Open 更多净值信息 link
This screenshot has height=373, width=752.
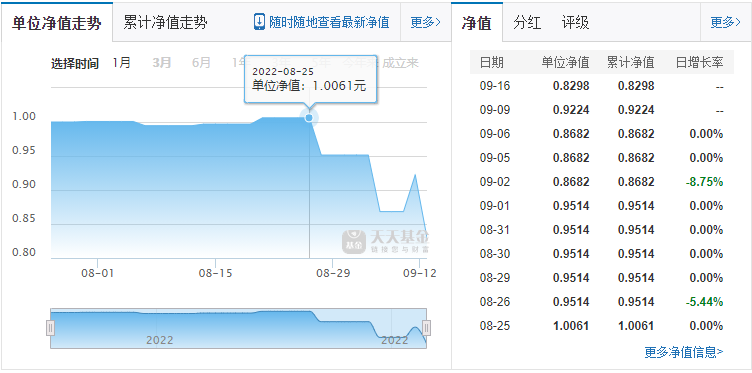click(683, 352)
